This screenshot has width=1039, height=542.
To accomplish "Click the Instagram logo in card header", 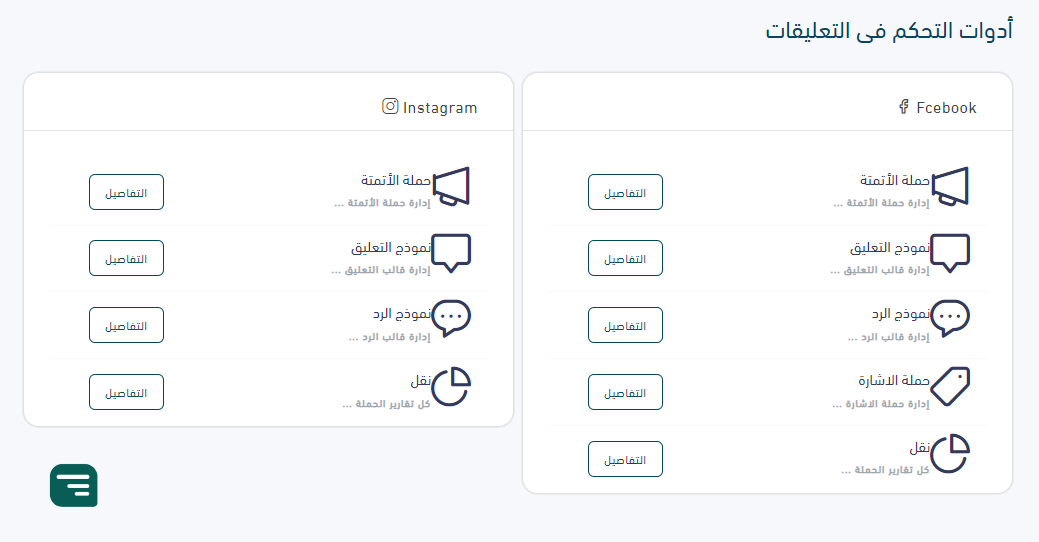I will coord(390,106).
